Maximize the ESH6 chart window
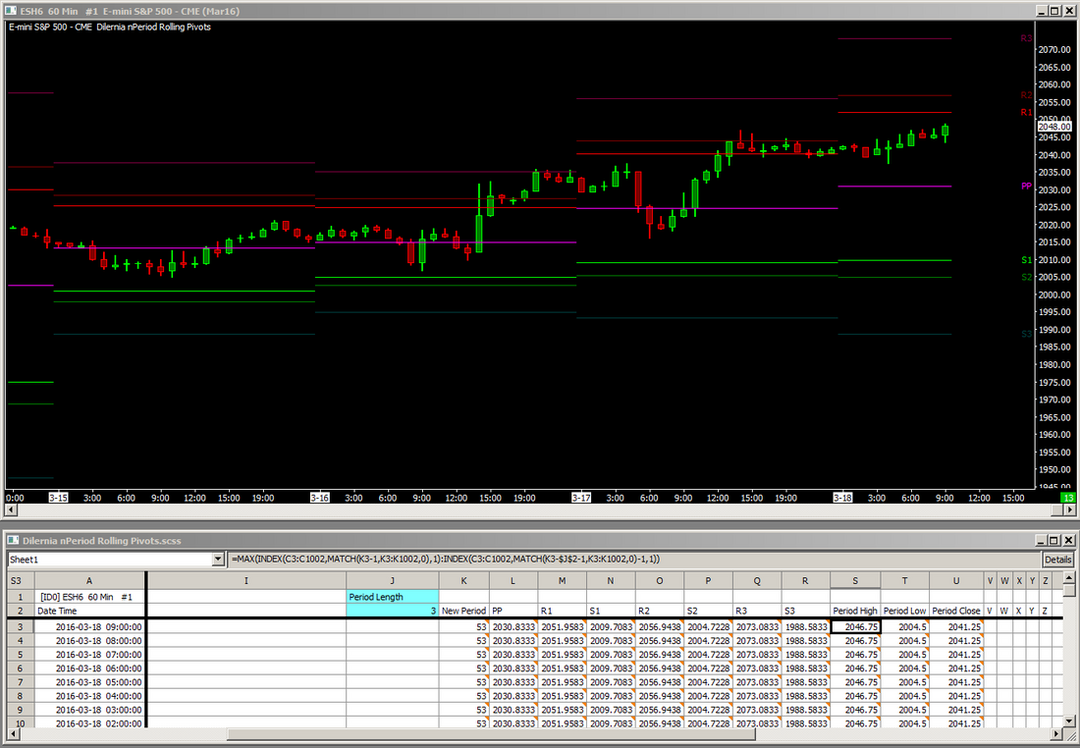Image resolution: width=1080 pixels, height=748 pixels. coord(1055,10)
